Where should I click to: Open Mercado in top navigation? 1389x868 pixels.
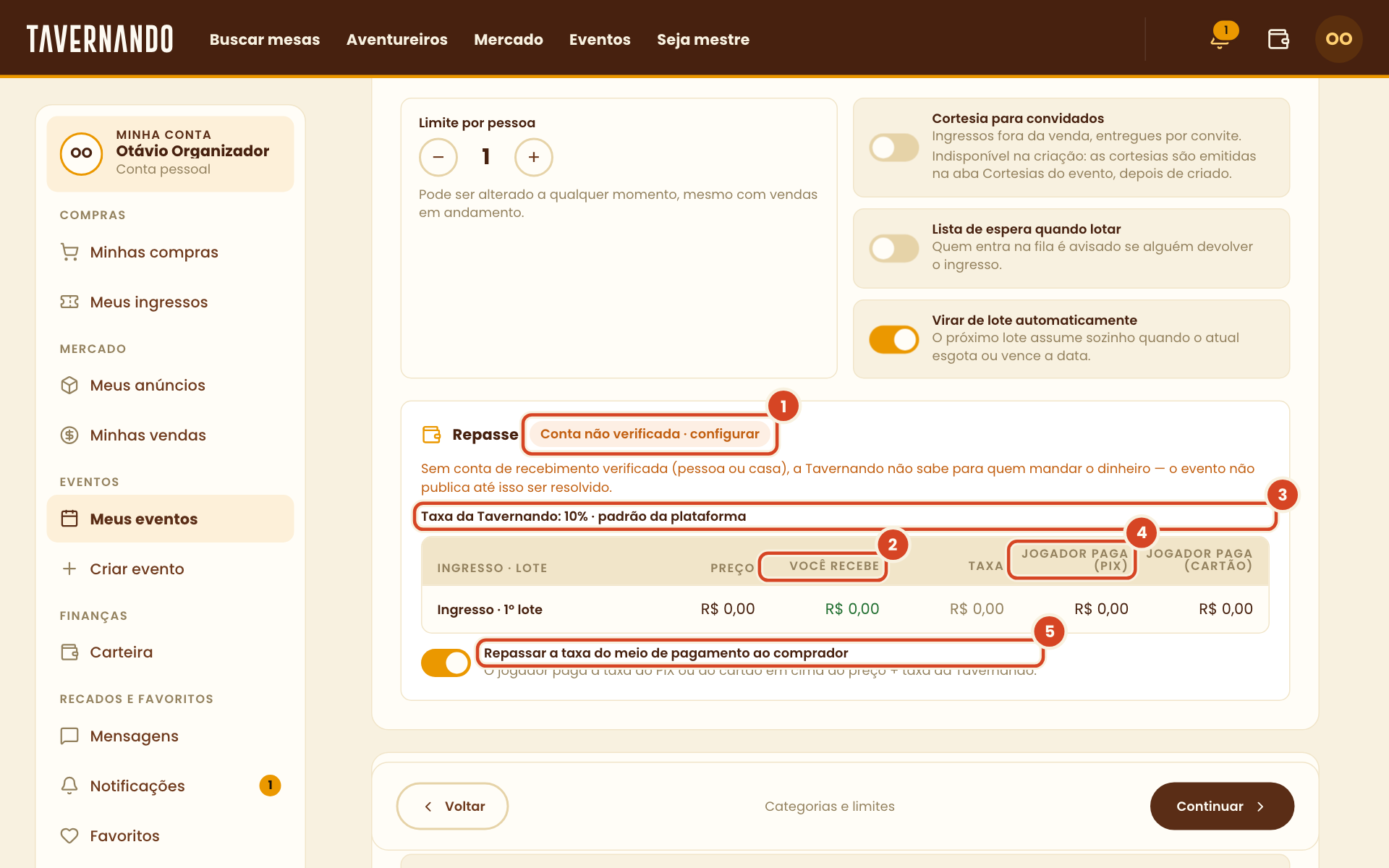[509, 39]
